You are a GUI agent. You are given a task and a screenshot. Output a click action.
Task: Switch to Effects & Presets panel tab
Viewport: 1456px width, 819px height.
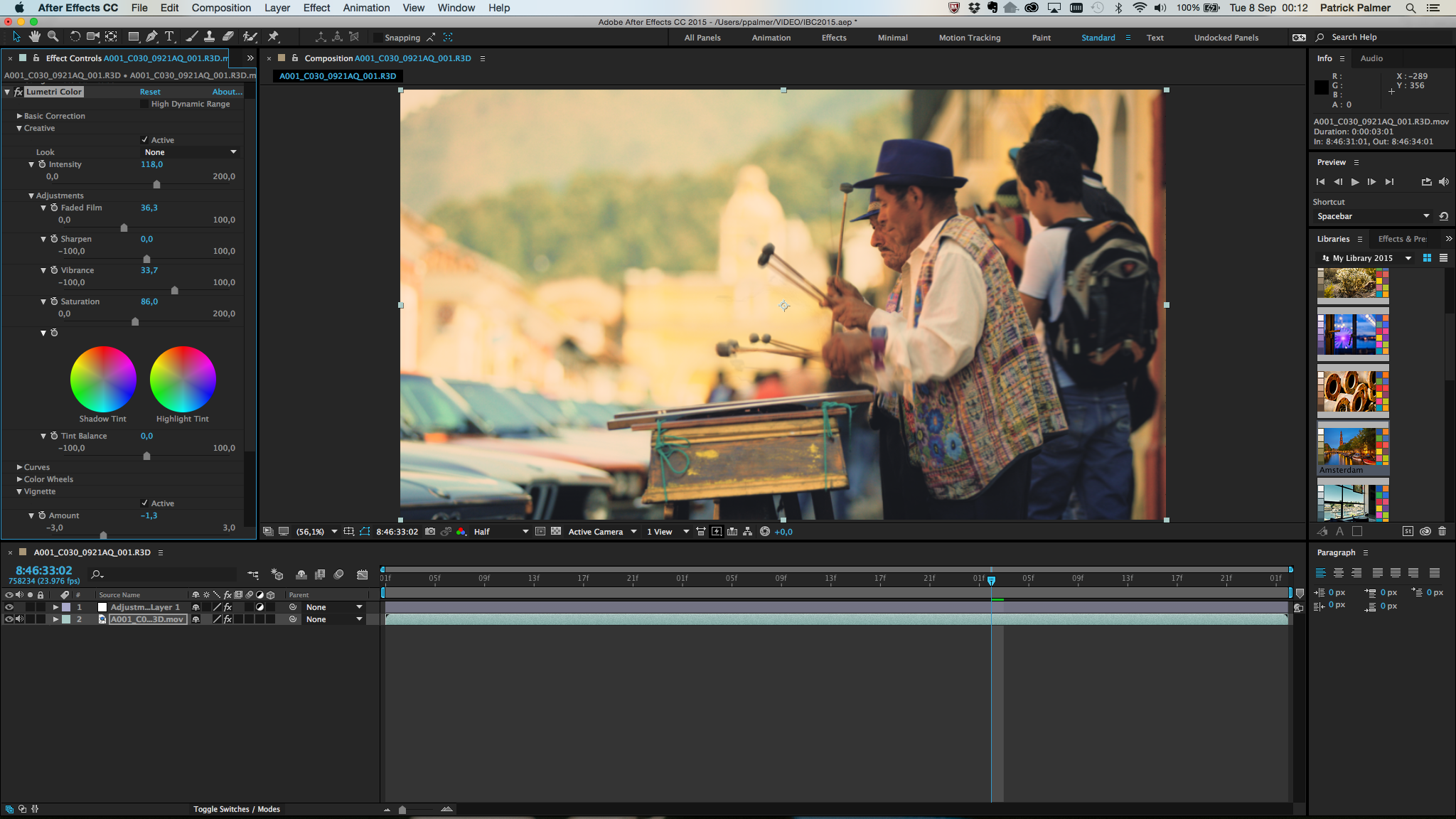tap(1402, 239)
